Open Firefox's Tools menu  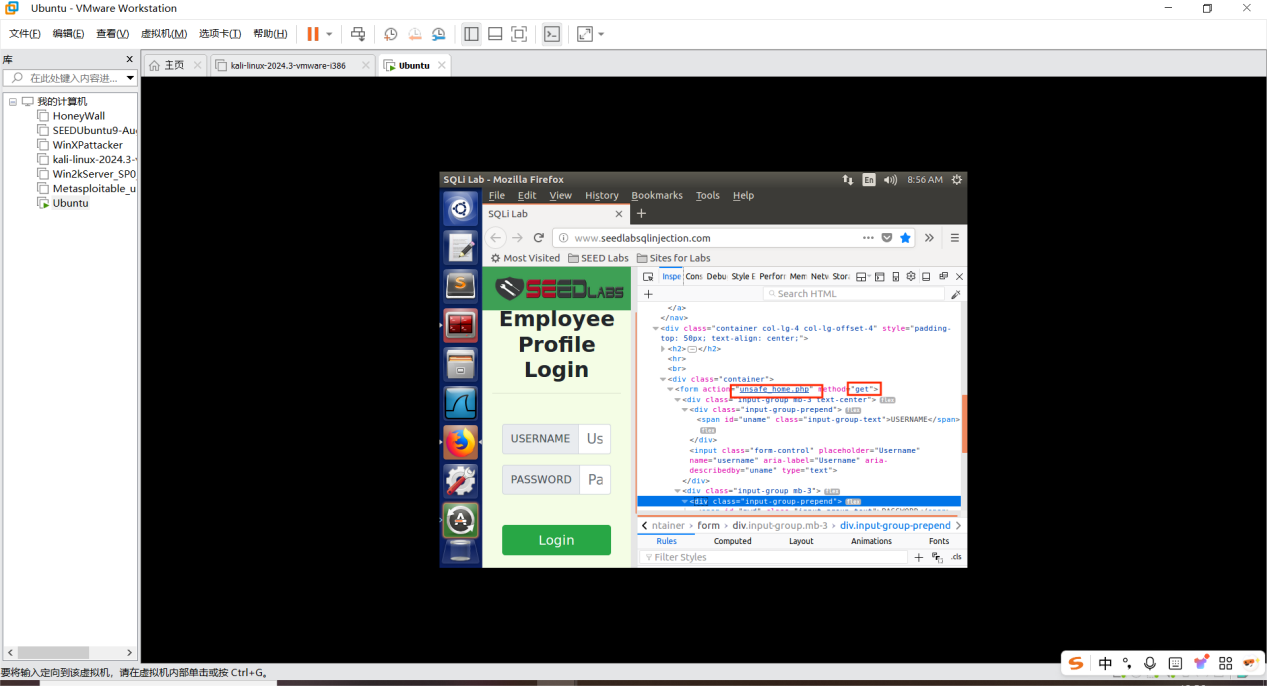[x=707, y=195]
